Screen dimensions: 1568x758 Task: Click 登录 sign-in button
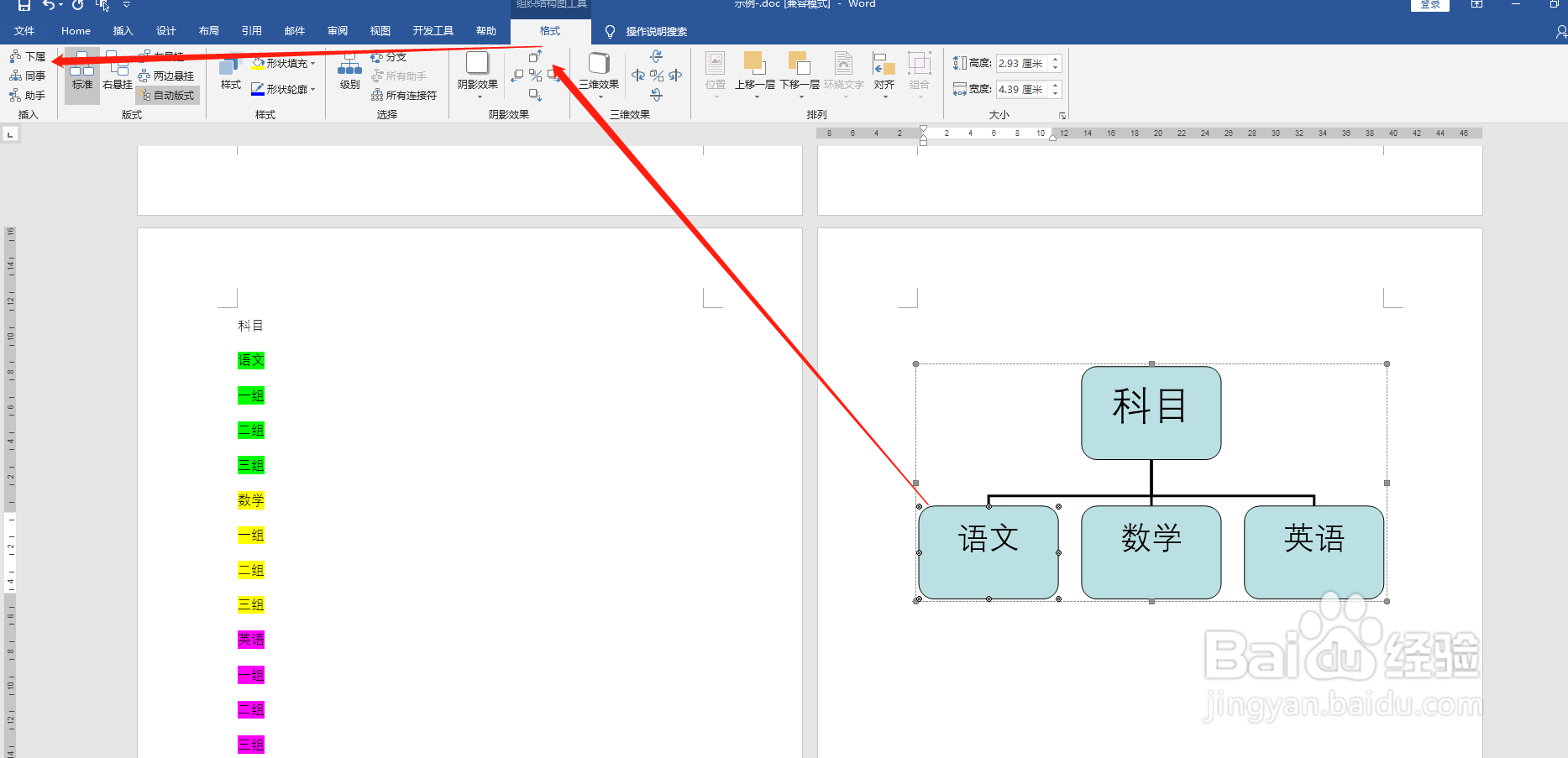[1430, 4]
